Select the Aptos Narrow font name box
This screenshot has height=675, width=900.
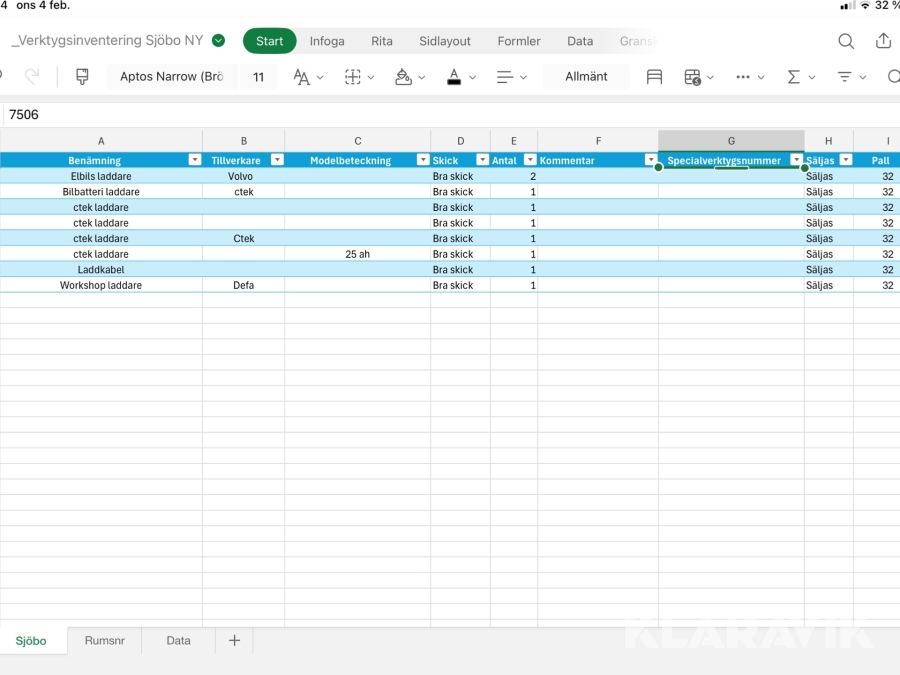click(x=171, y=77)
